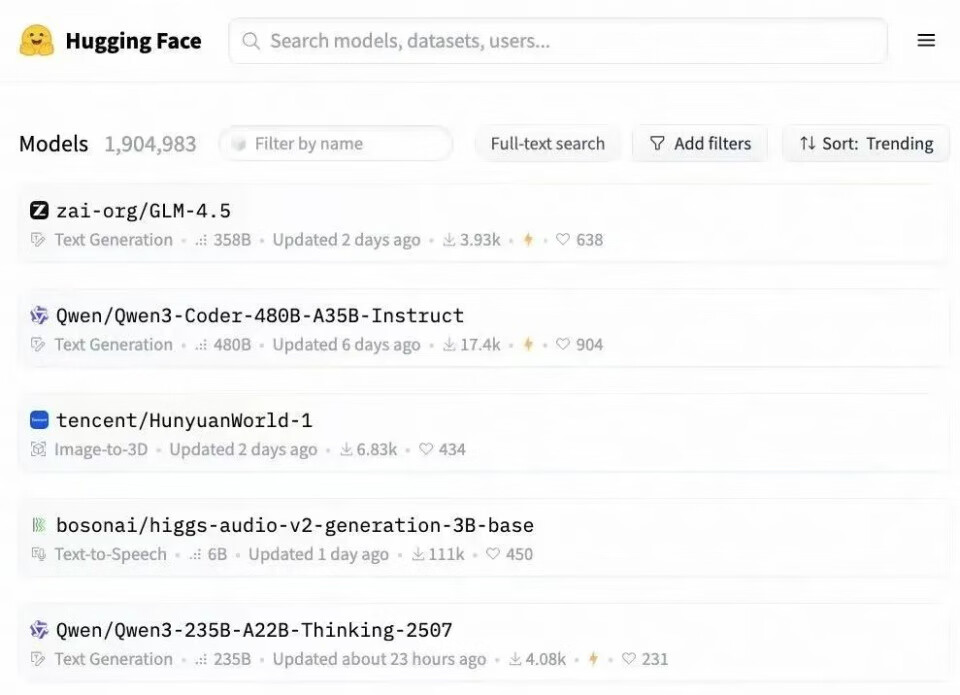
Task: Click the bosonai organization avatar icon
Action: click(39, 526)
